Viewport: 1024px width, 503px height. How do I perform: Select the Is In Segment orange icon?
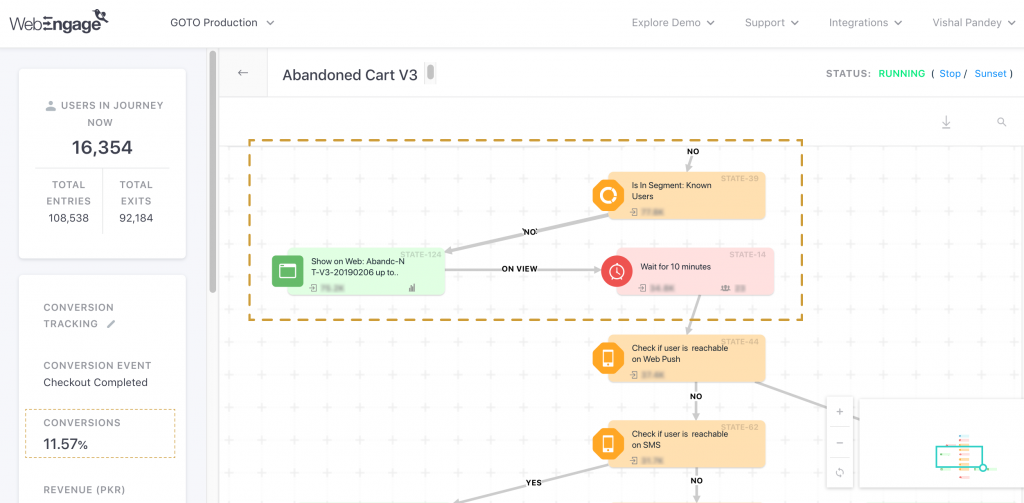(607, 195)
